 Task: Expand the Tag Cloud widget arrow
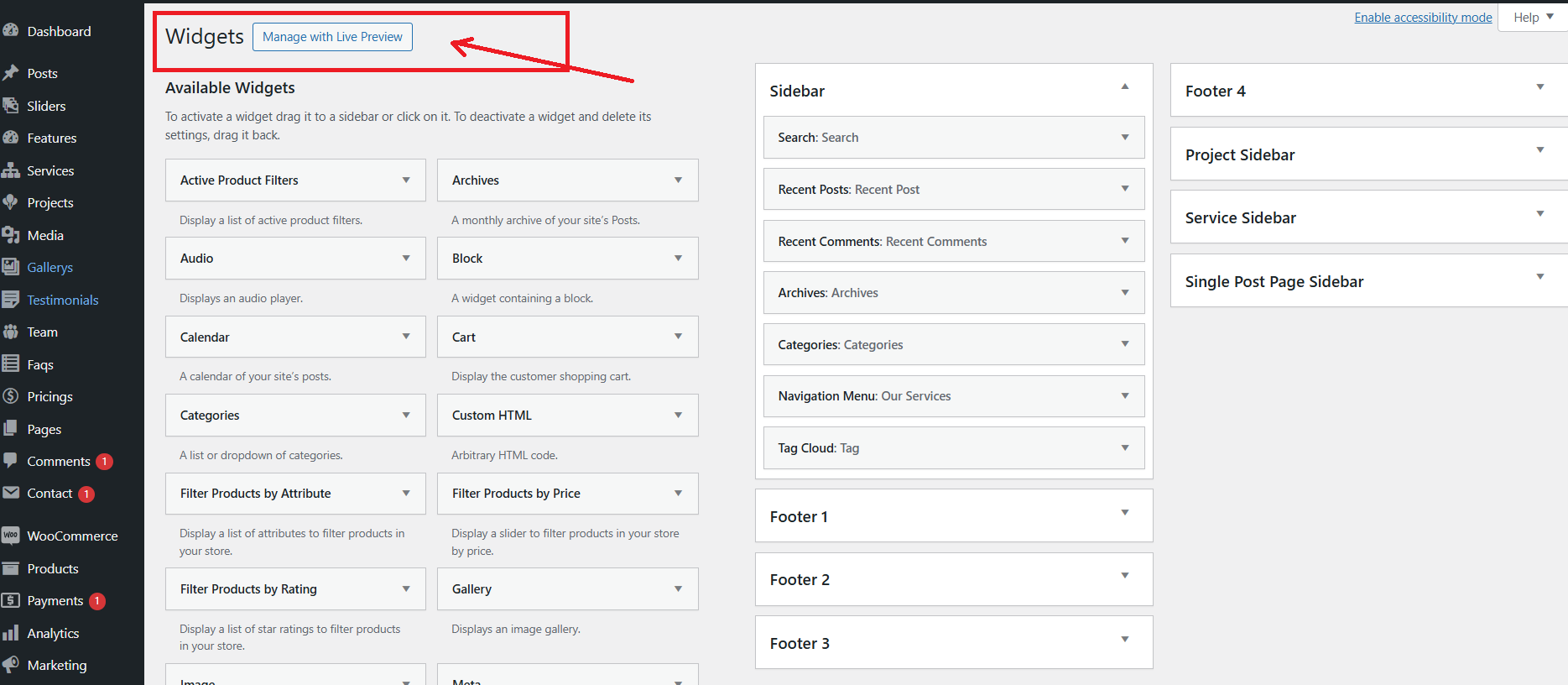click(1124, 448)
